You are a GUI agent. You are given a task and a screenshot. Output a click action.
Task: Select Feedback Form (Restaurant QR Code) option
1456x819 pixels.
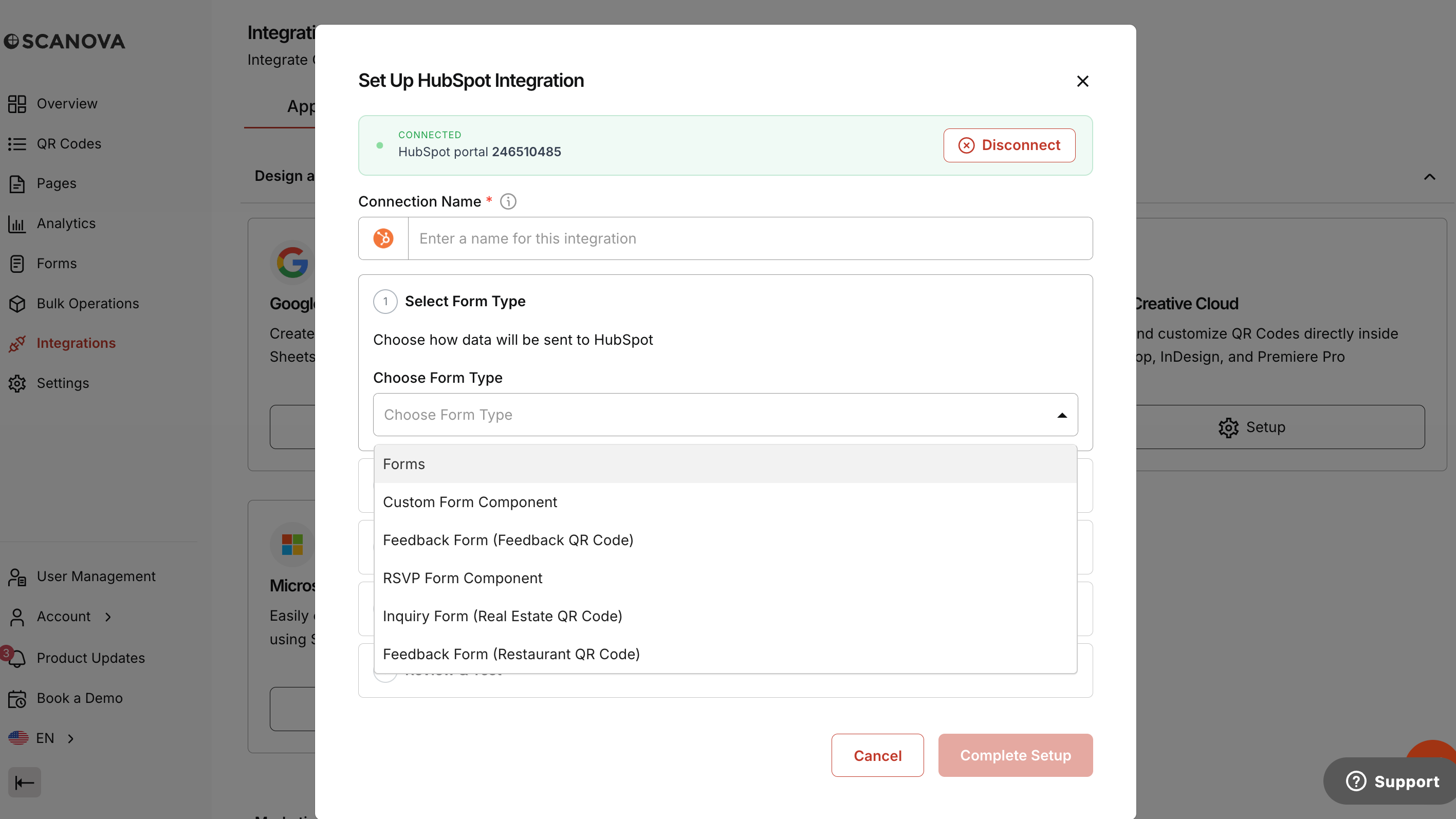pos(725,654)
